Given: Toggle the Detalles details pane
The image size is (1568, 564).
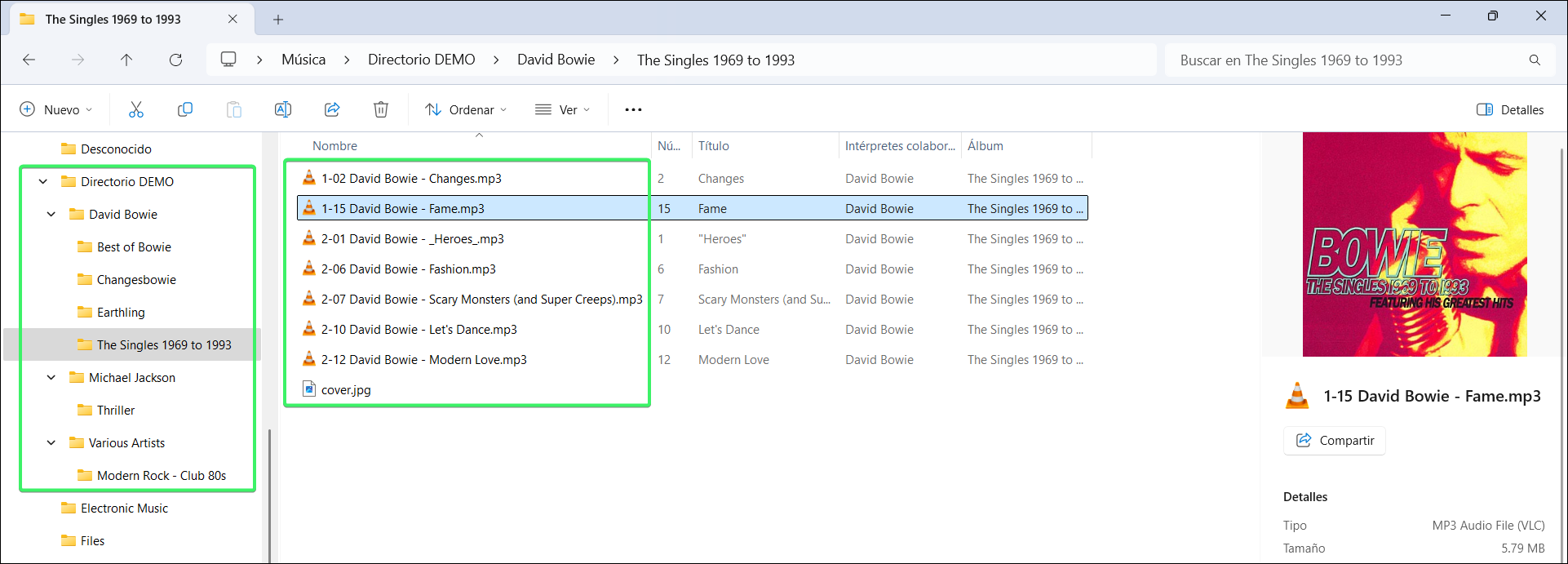Looking at the screenshot, I should (x=1510, y=109).
